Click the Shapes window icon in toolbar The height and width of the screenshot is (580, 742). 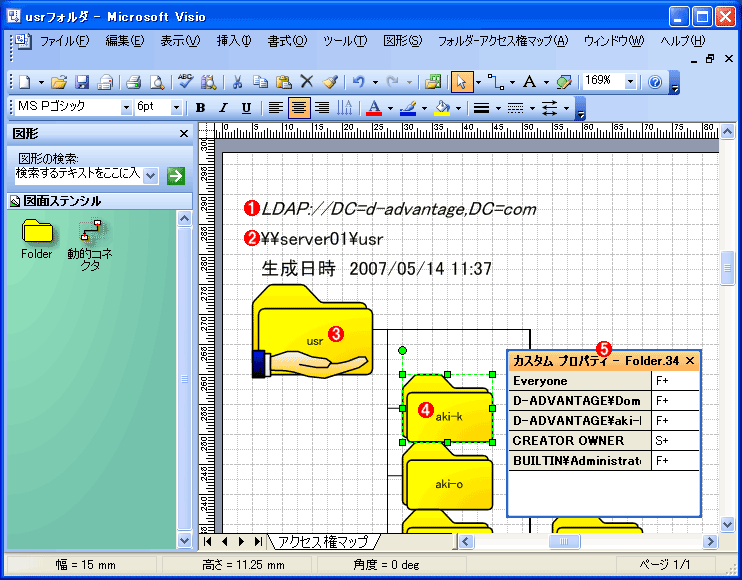click(x=433, y=82)
